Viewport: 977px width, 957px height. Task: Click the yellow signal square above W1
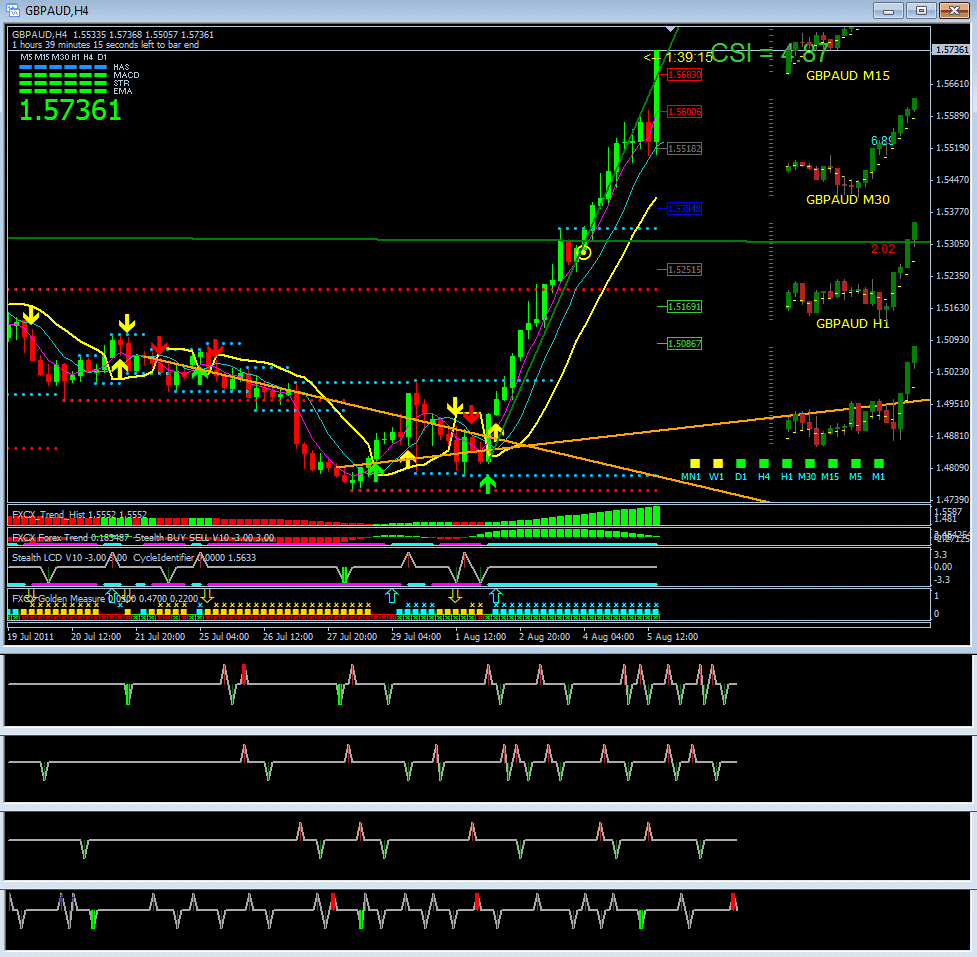tap(718, 464)
